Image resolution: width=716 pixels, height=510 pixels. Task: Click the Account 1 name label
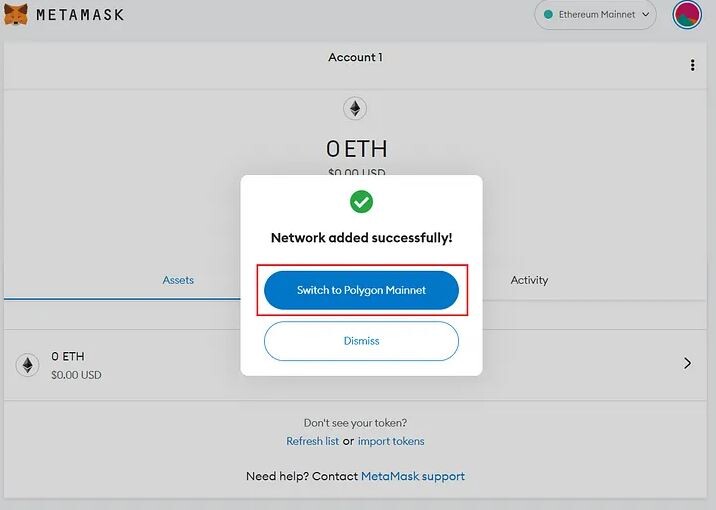pyautogui.click(x=355, y=57)
